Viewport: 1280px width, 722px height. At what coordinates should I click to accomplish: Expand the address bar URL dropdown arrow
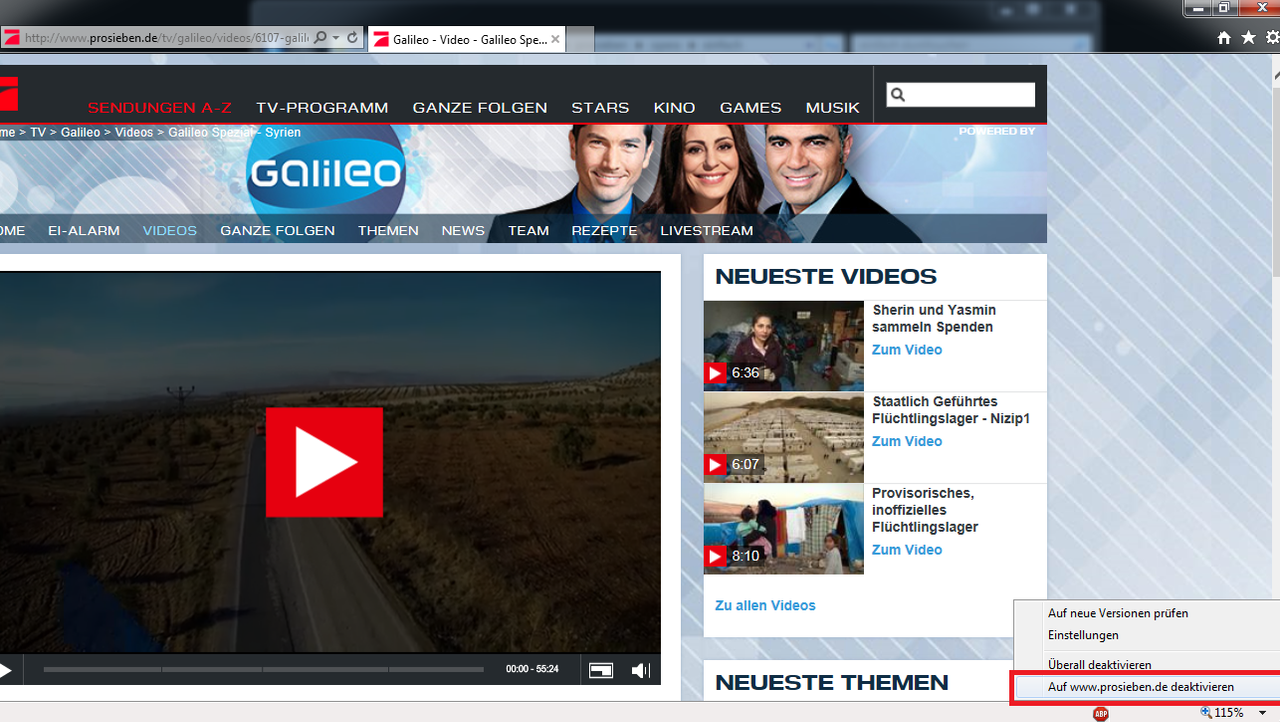coord(336,38)
